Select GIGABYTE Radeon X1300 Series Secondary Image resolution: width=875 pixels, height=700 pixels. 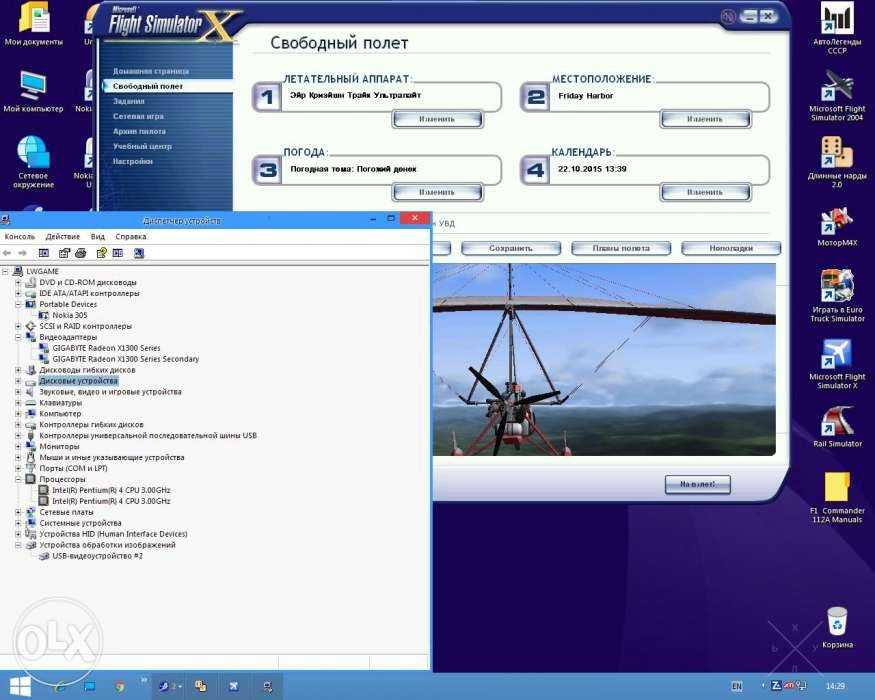(x=126, y=359)
